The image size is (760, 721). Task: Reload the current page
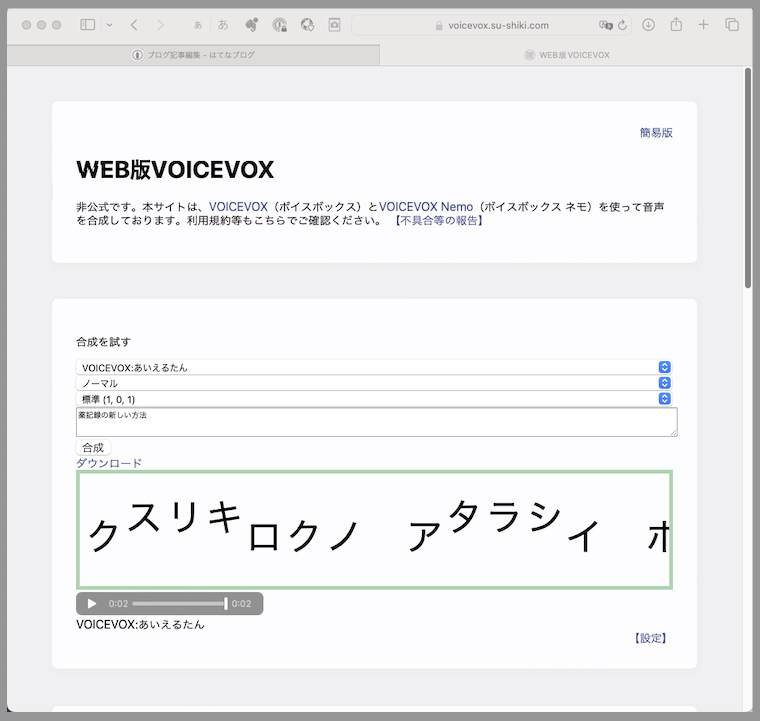pos(623,25)
